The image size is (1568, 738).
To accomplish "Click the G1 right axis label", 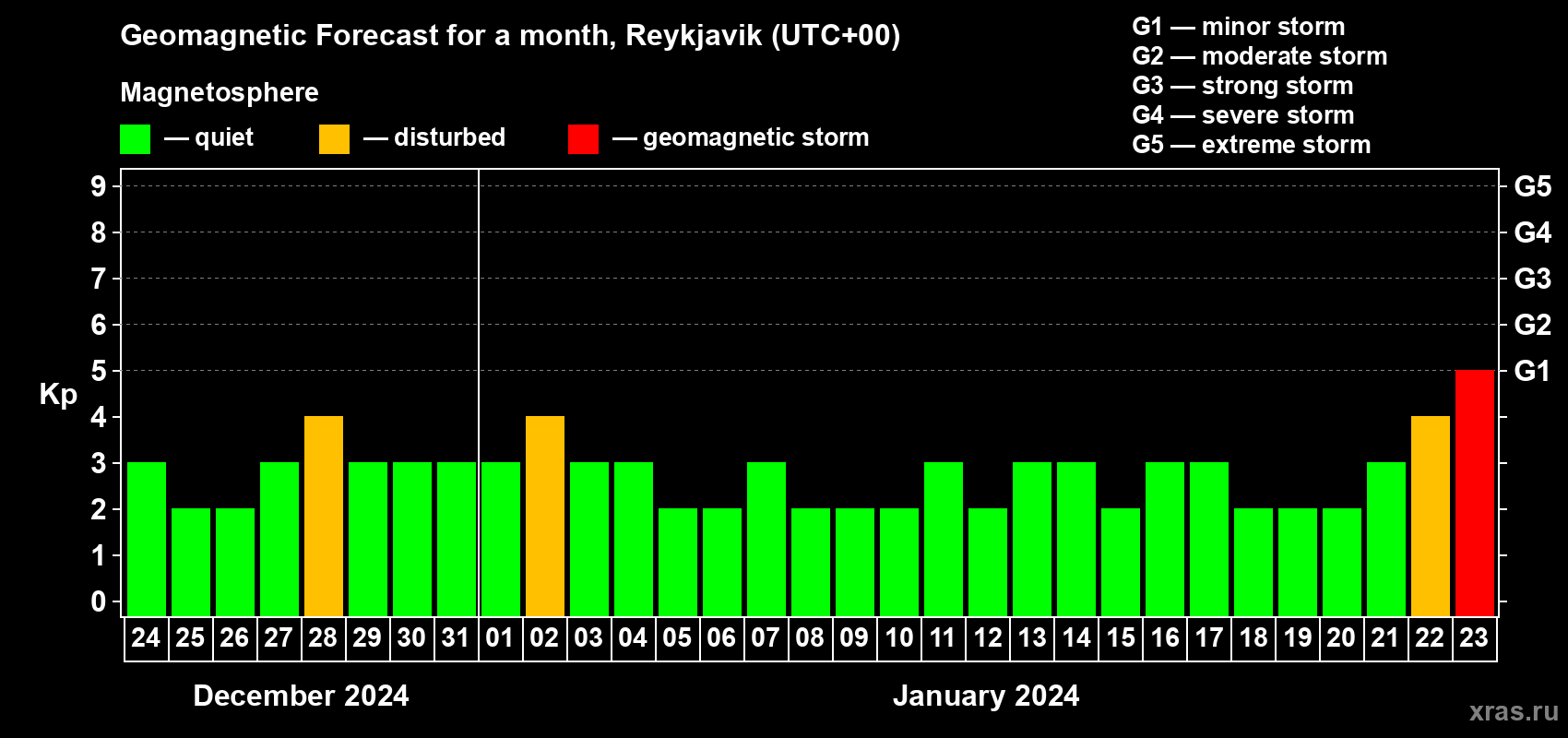I will click(x=1533, y=371).
